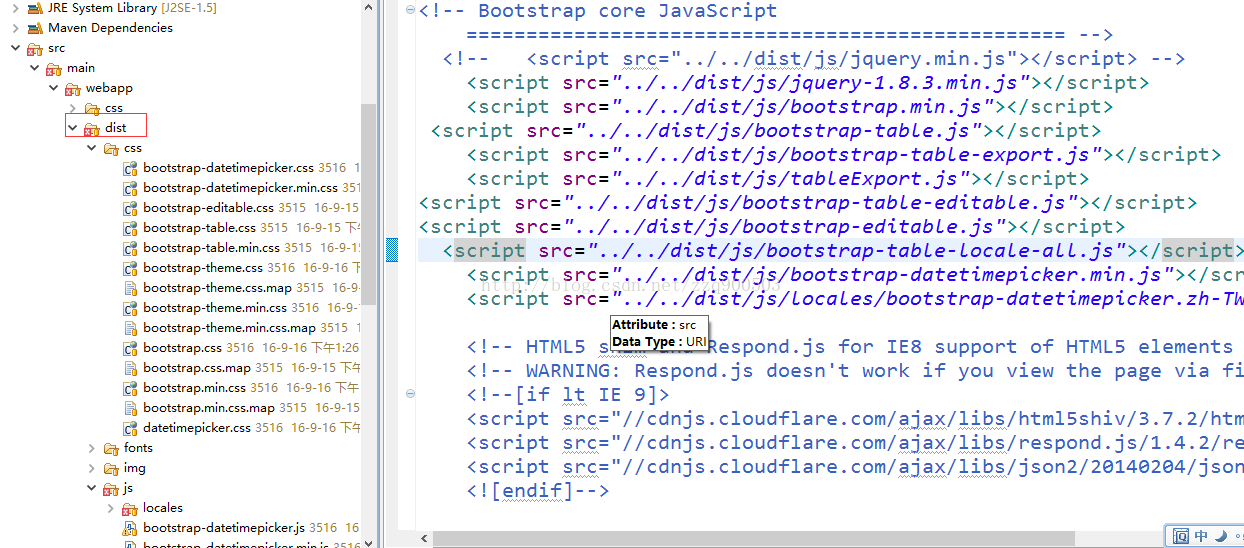Viewport: 1244px width, 548px height.
Task: Select bootstrap.css.map file
Action: [x=197, y=368]
